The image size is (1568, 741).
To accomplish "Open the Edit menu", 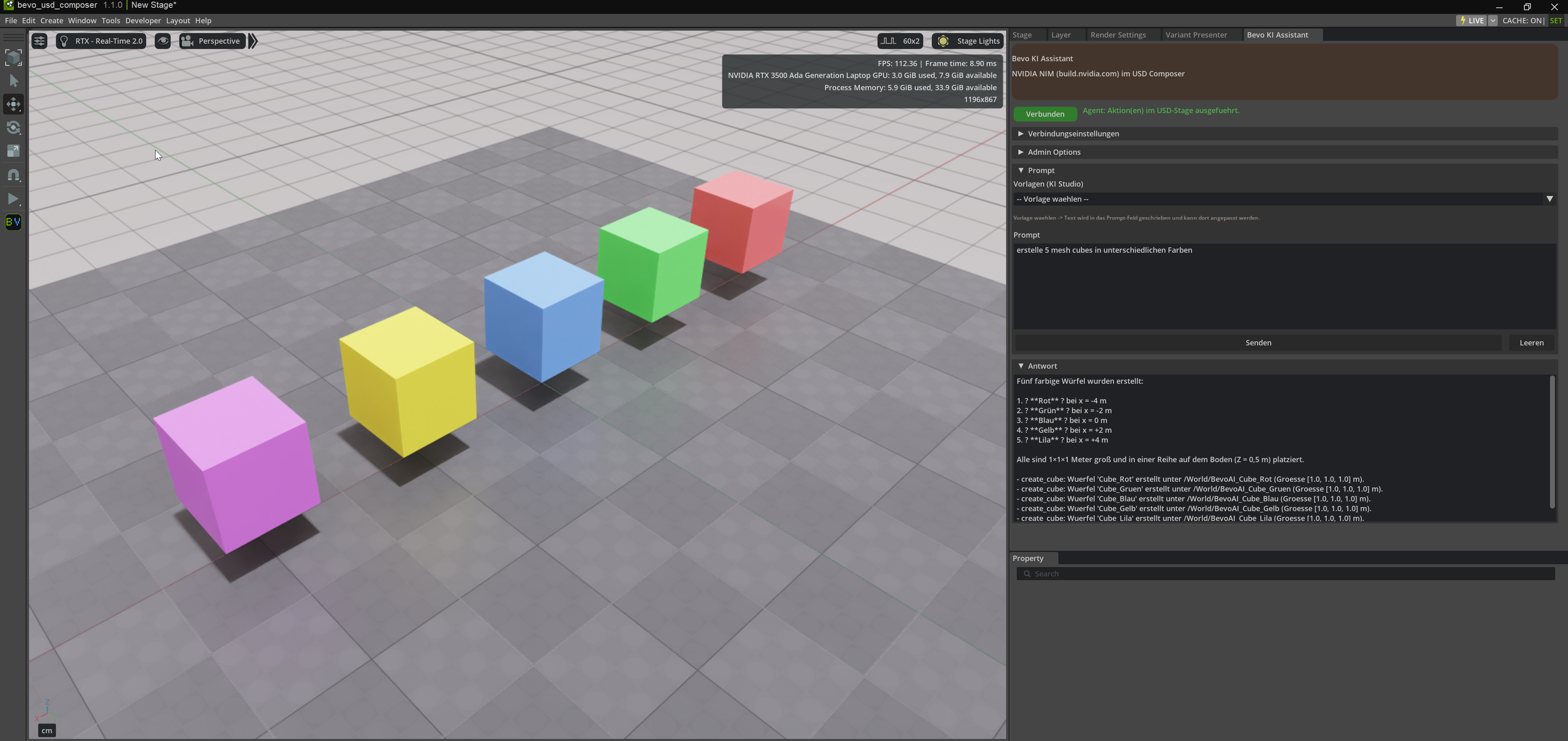I will coord(29,20).
